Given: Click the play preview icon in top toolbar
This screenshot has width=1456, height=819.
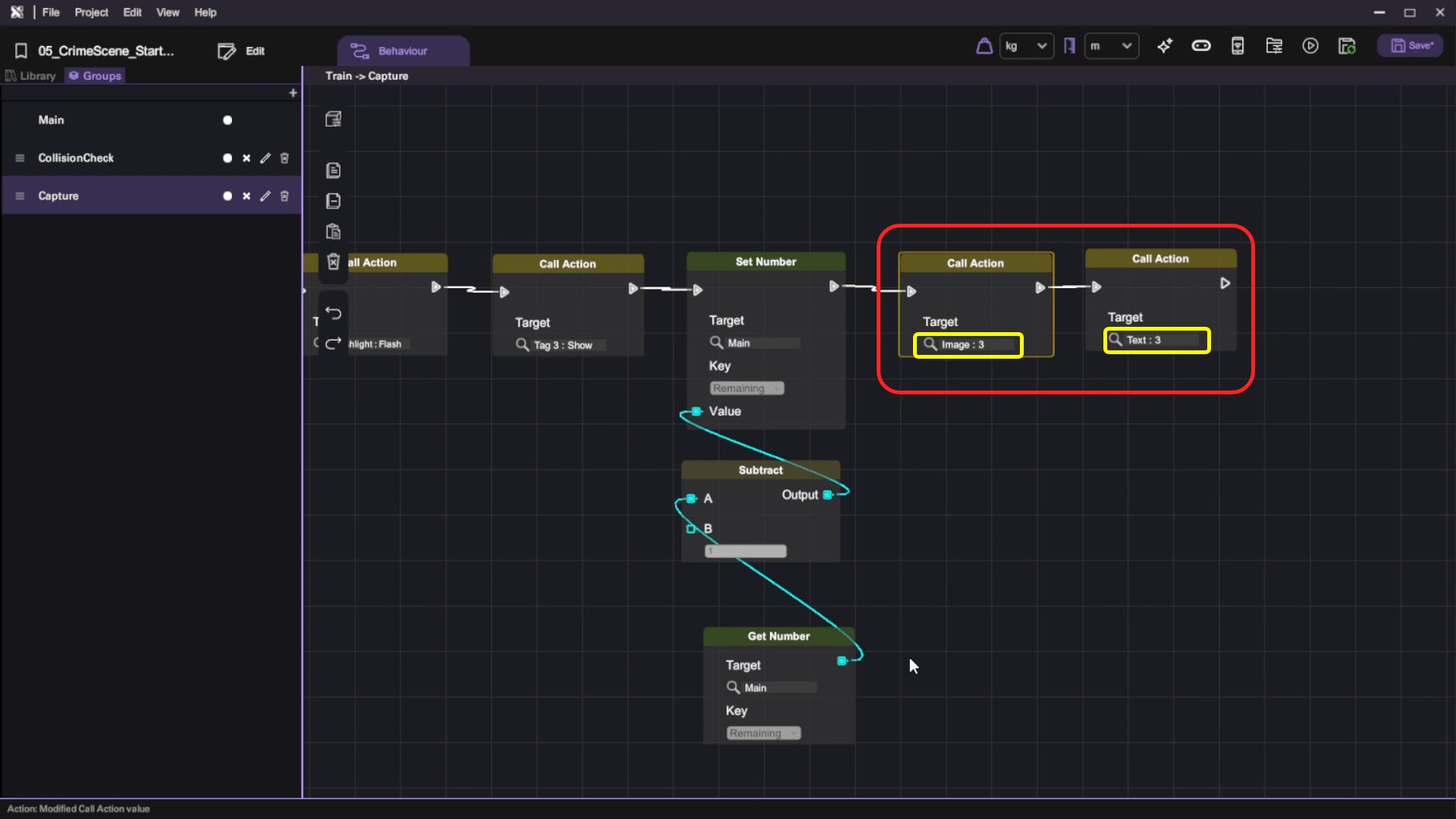Looking at the screenshot, I should [1310, 46].
